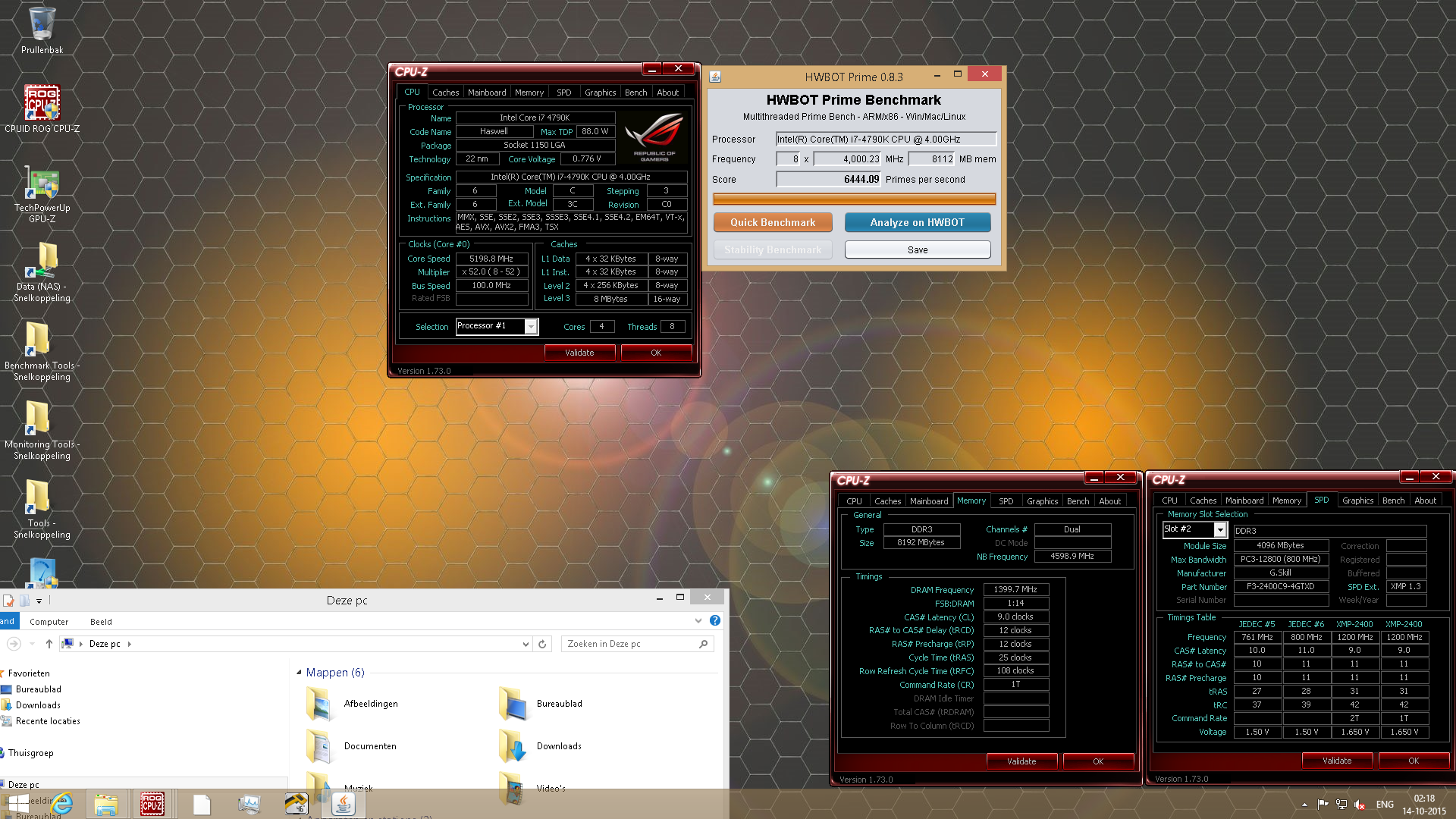Go up one level in Explorer
Image resolution: width=1456 pixels, height=819 pixels.
49,644
